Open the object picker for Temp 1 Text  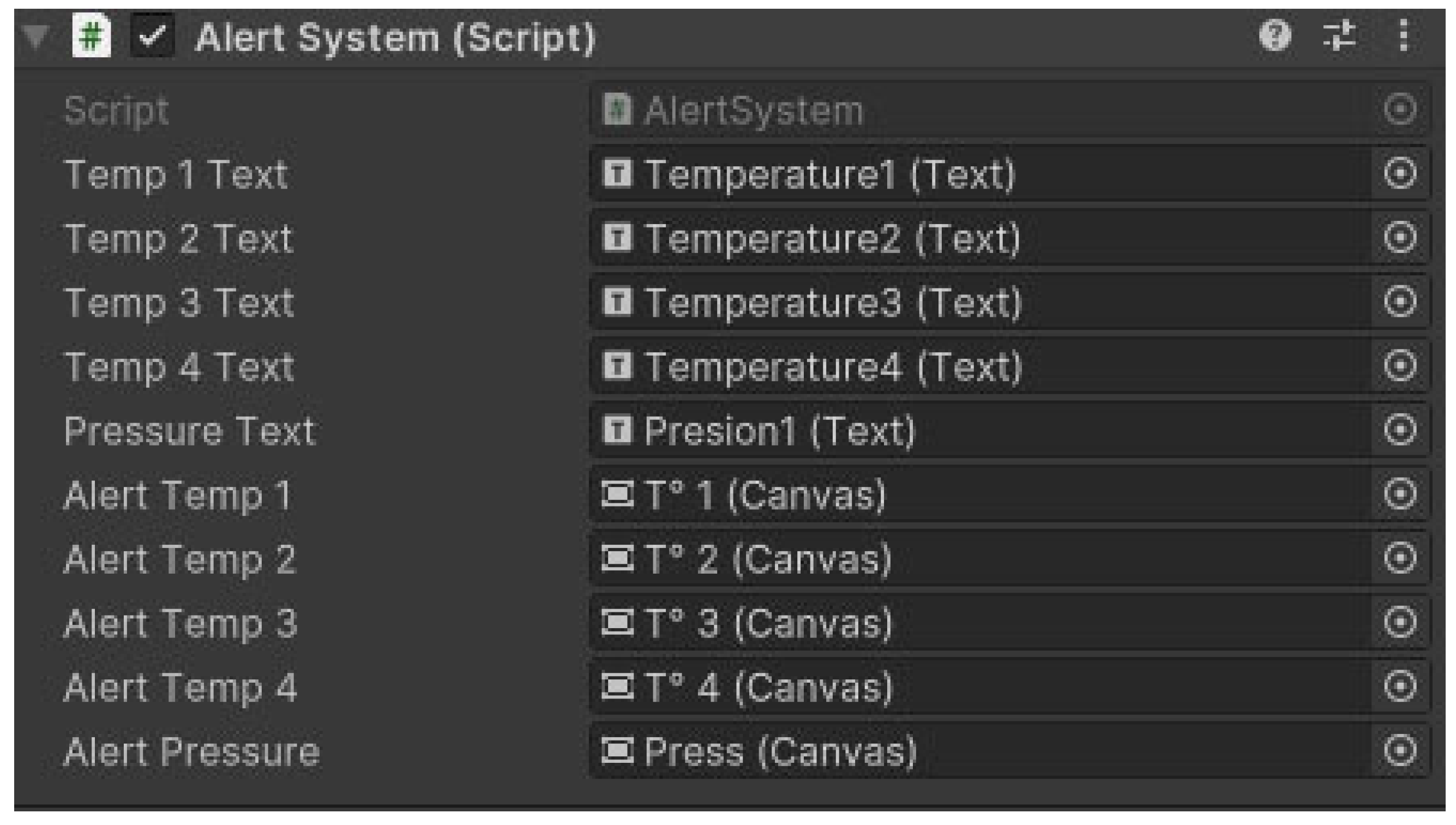(x=1400, y=173)
